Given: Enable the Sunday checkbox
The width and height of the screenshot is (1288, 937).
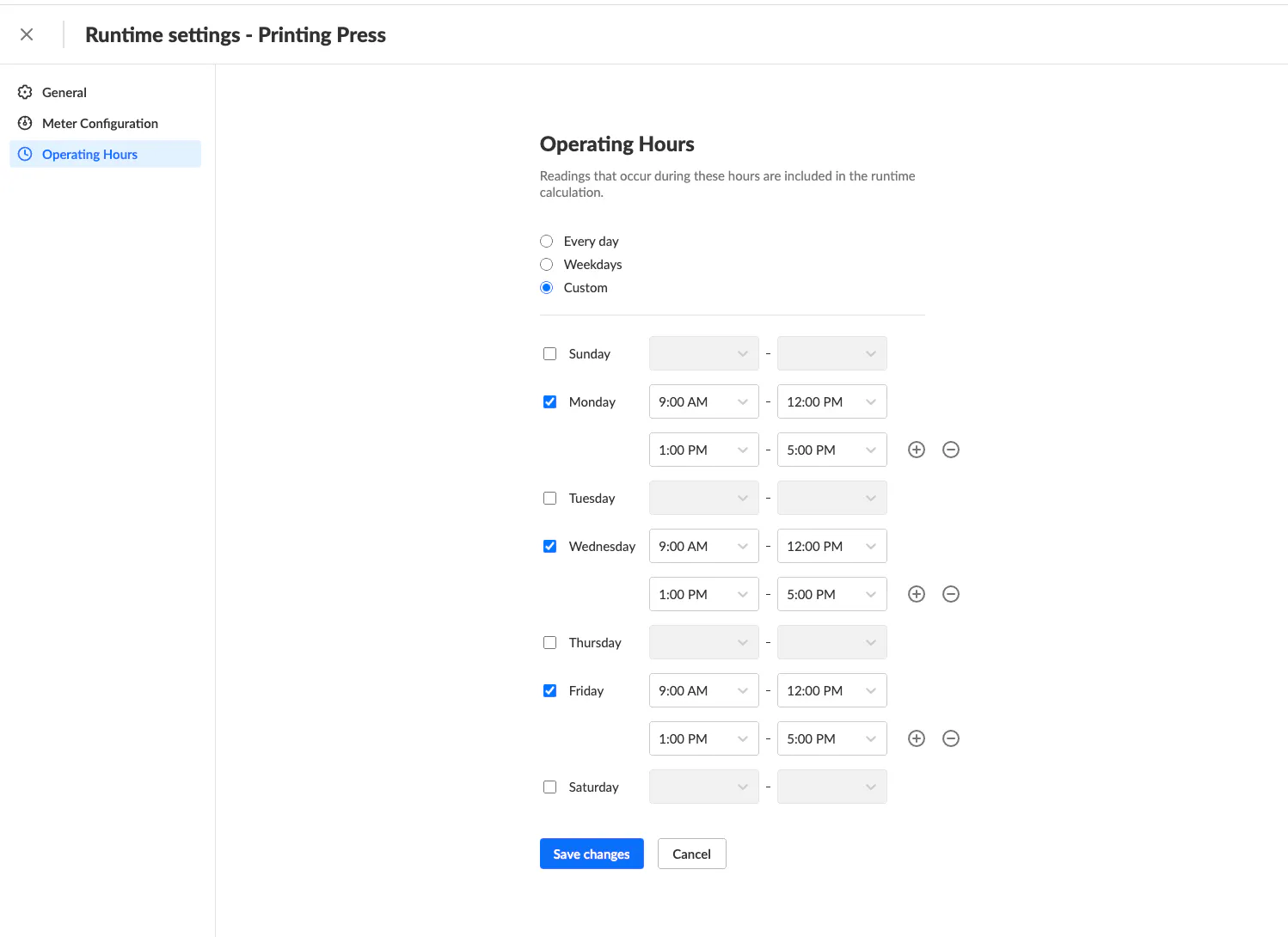Looking at the screenshot, I should tap(549, 353).
